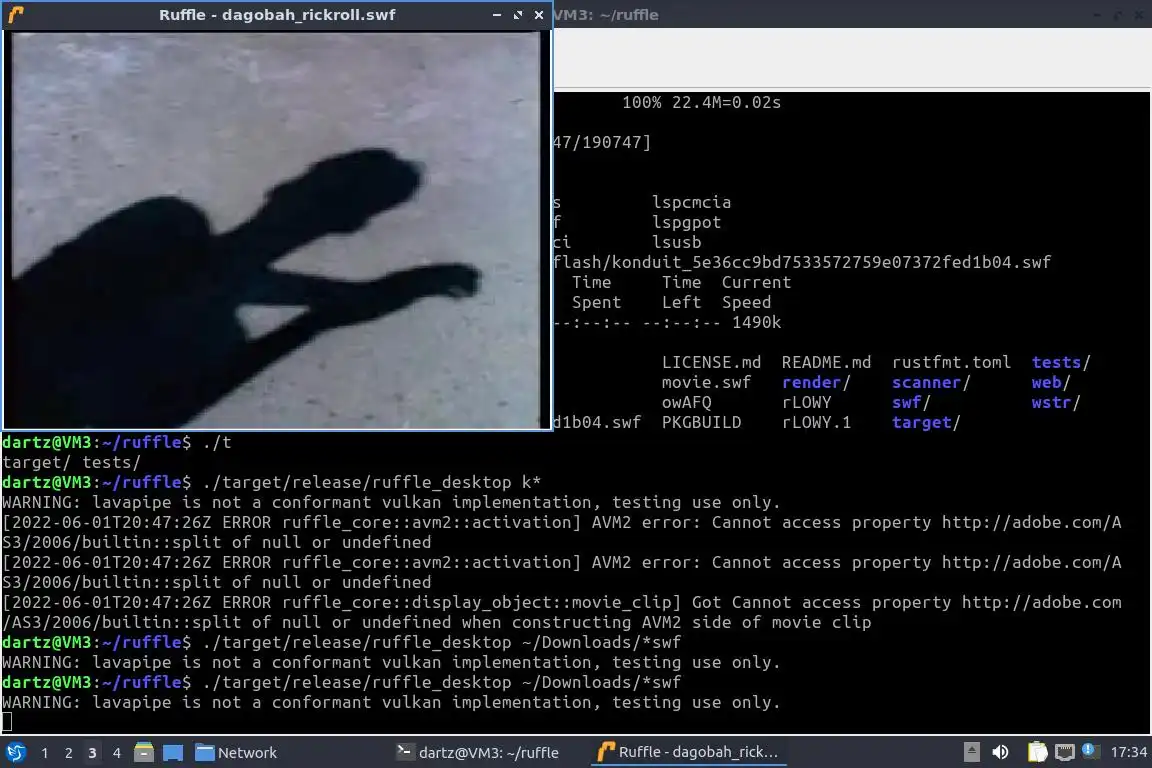The image size is (1152, 768).
Task: Click lspcmcia in terminal output
Action: pyautogui.click(x=691, y=202)
